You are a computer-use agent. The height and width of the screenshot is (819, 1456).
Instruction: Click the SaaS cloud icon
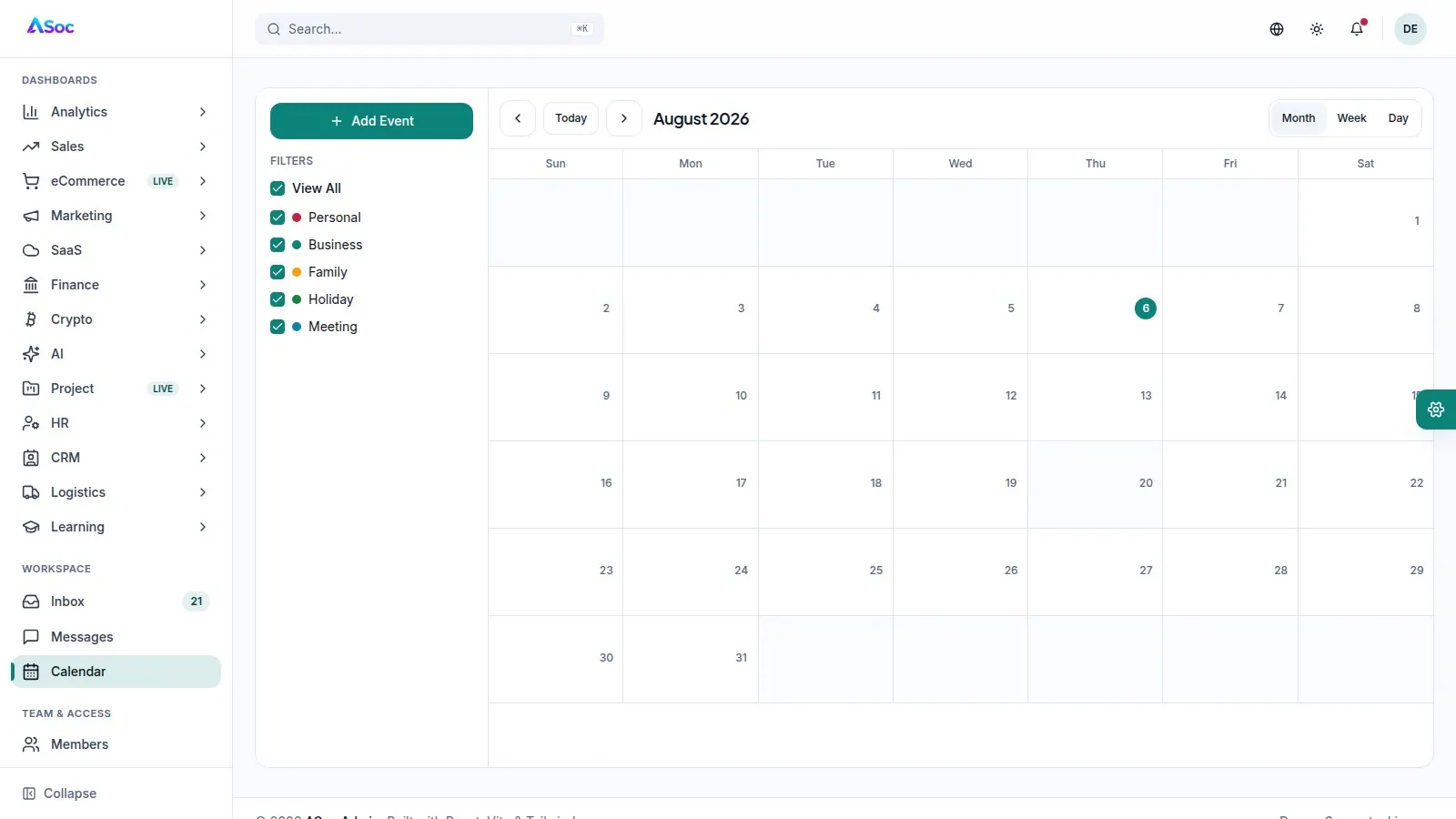tap(31, 250)
